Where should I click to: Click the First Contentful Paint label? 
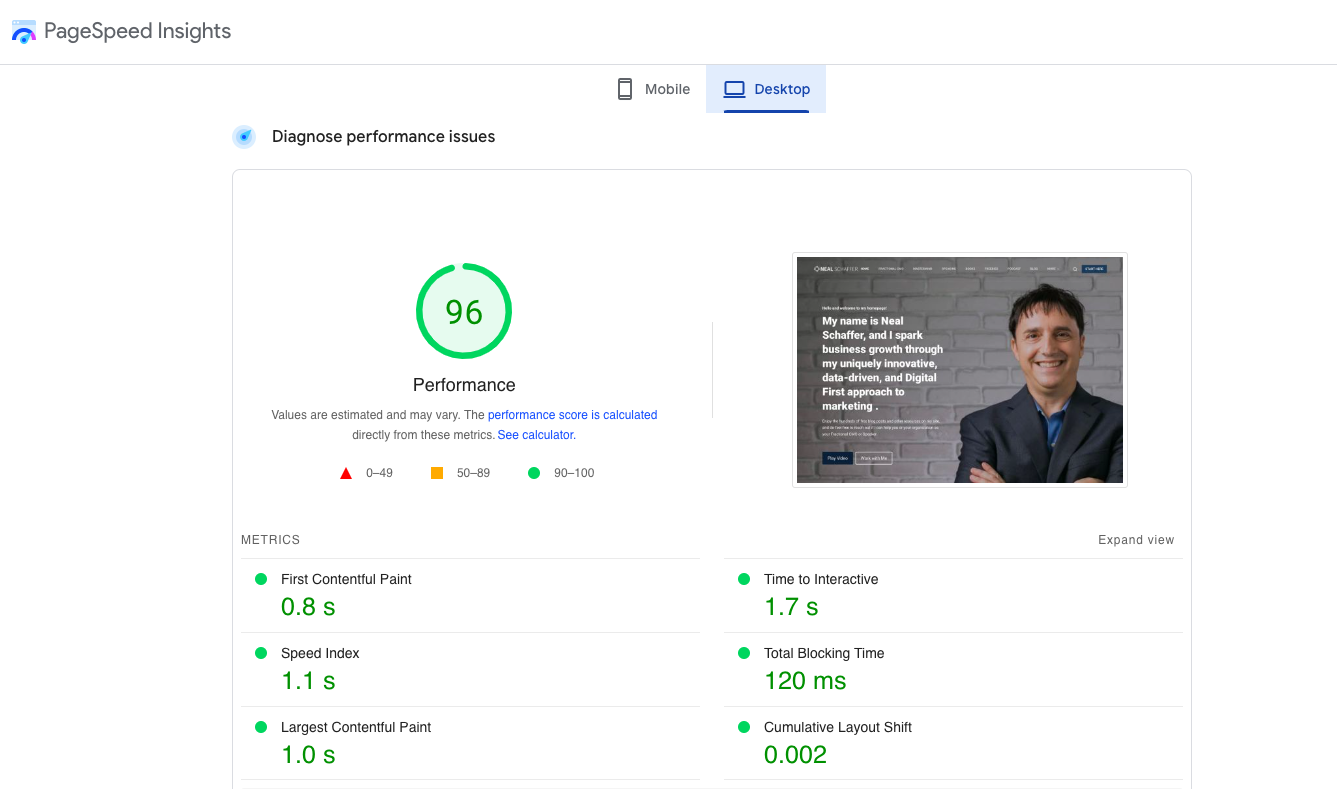[346, 579]
